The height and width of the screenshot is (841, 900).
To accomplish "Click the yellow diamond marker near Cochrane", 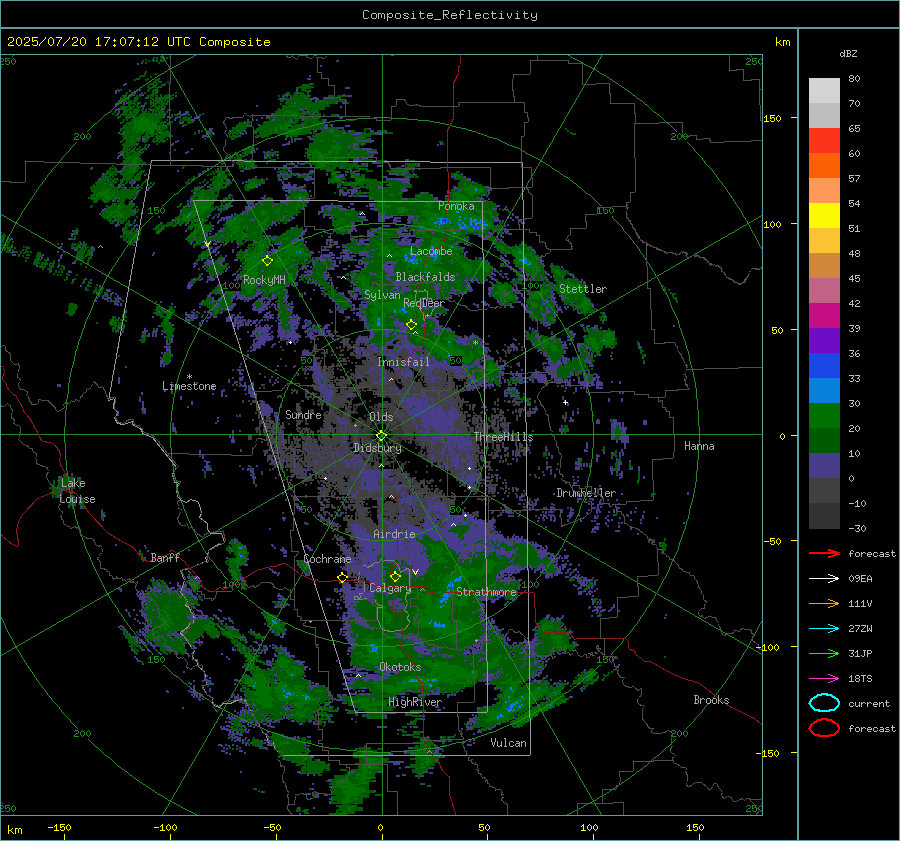I will tap(343, 577).
